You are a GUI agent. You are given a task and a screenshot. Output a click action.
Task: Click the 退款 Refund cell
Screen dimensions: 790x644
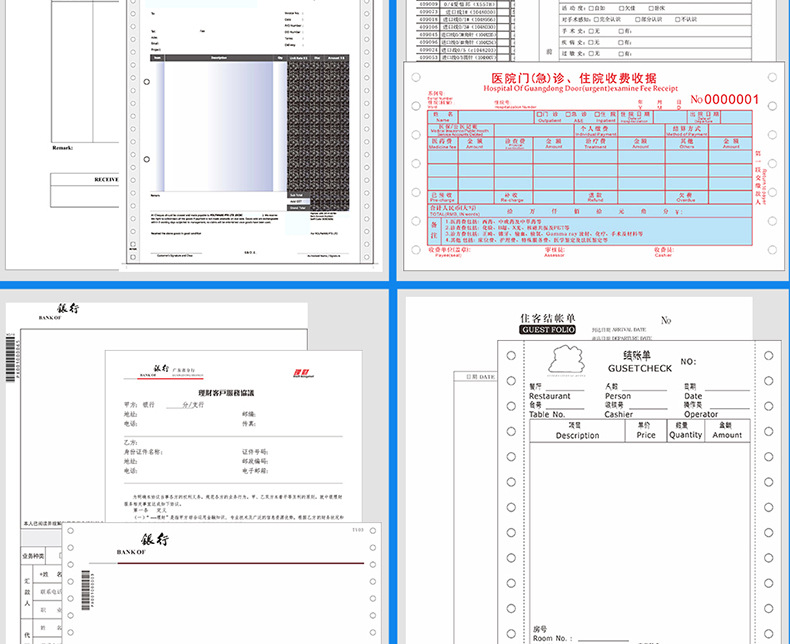tap(596, 197)
